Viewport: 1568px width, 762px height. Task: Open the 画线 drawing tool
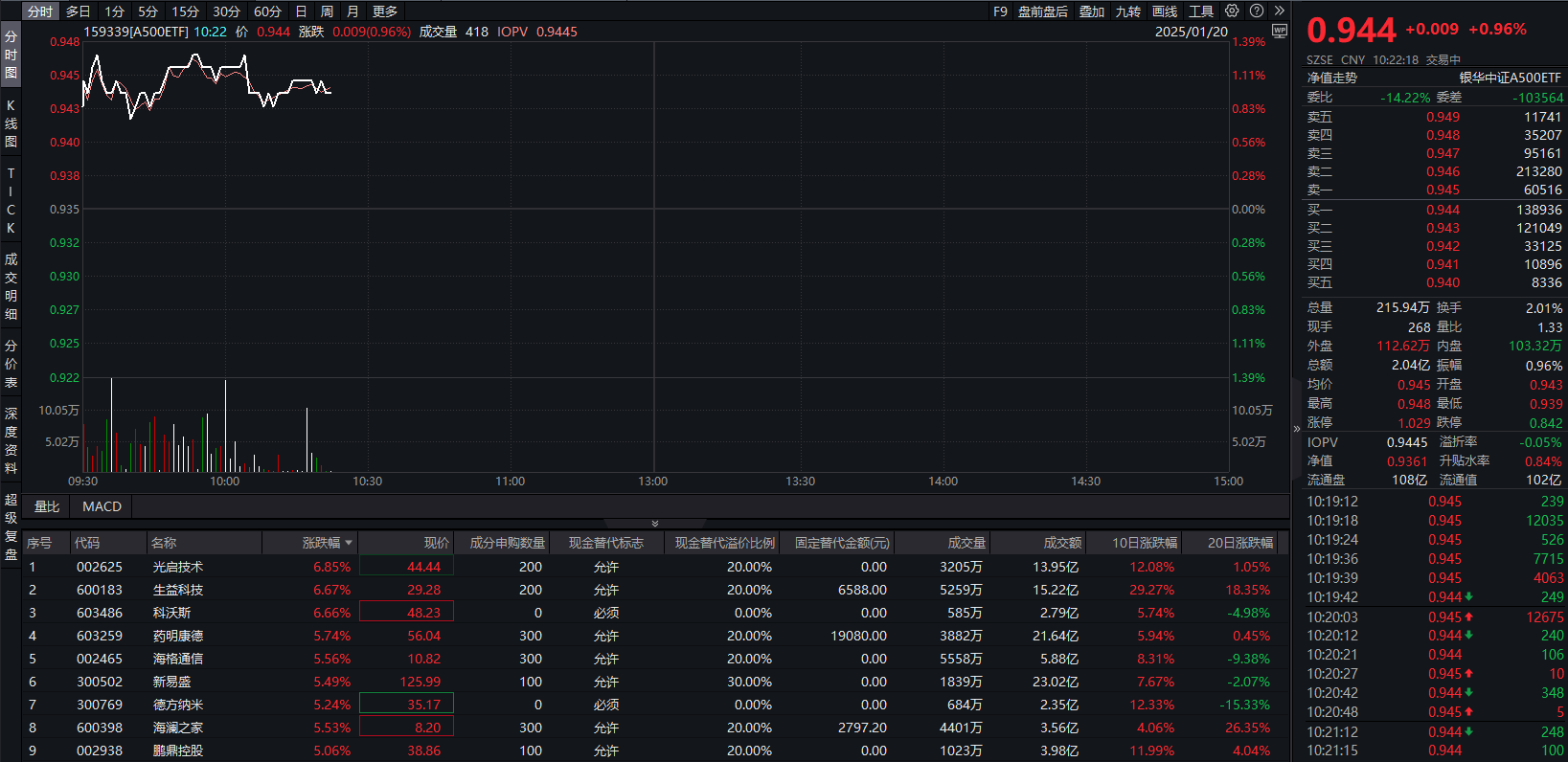(1165, 11)
